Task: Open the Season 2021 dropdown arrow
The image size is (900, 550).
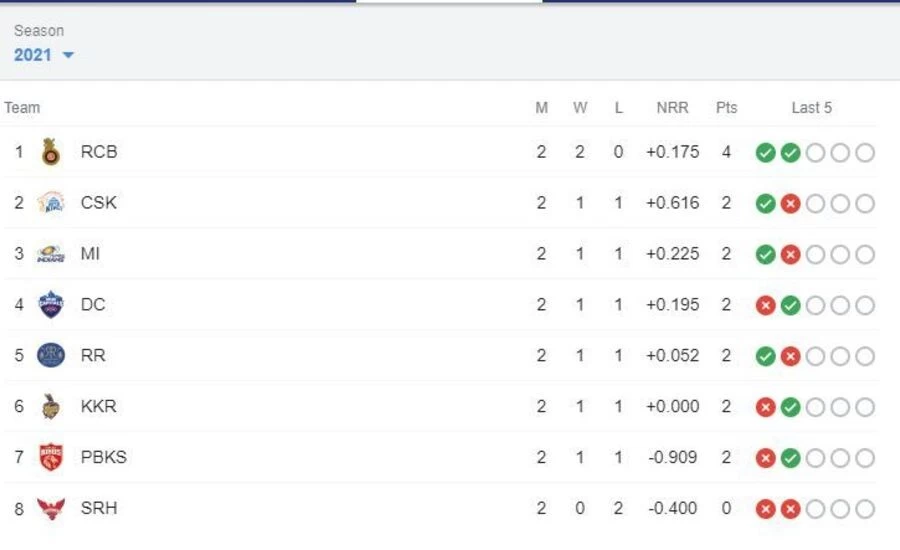Action: click(x=68, y=55)
